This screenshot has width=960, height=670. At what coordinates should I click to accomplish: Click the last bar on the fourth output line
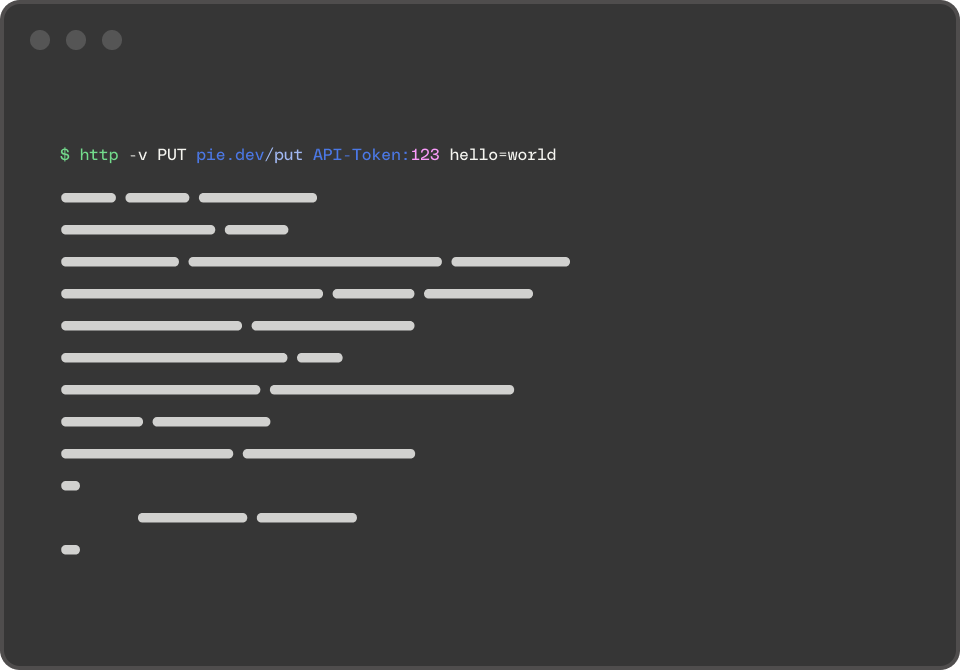point(478,294)
